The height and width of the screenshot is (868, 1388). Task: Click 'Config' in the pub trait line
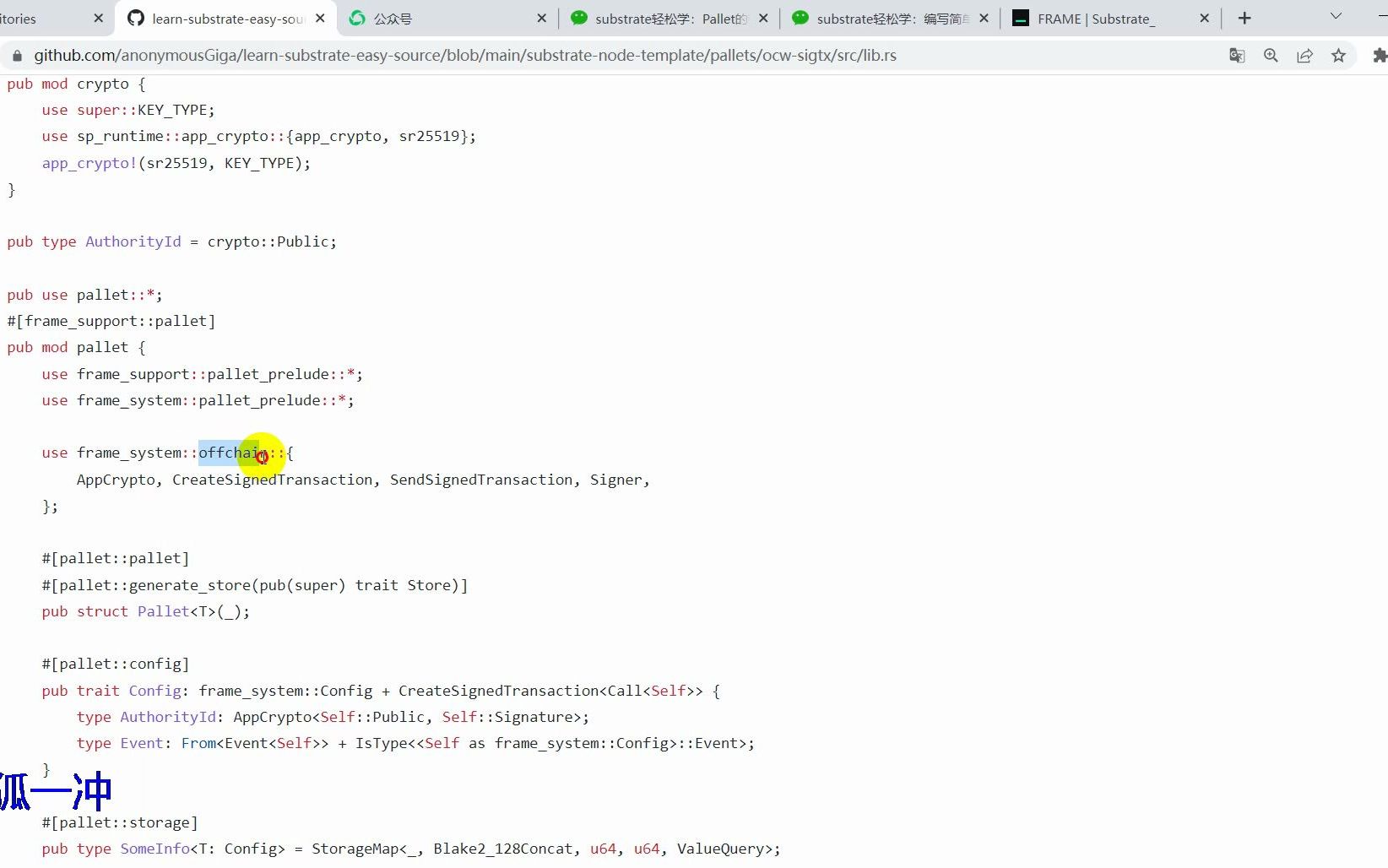point(155,691)
